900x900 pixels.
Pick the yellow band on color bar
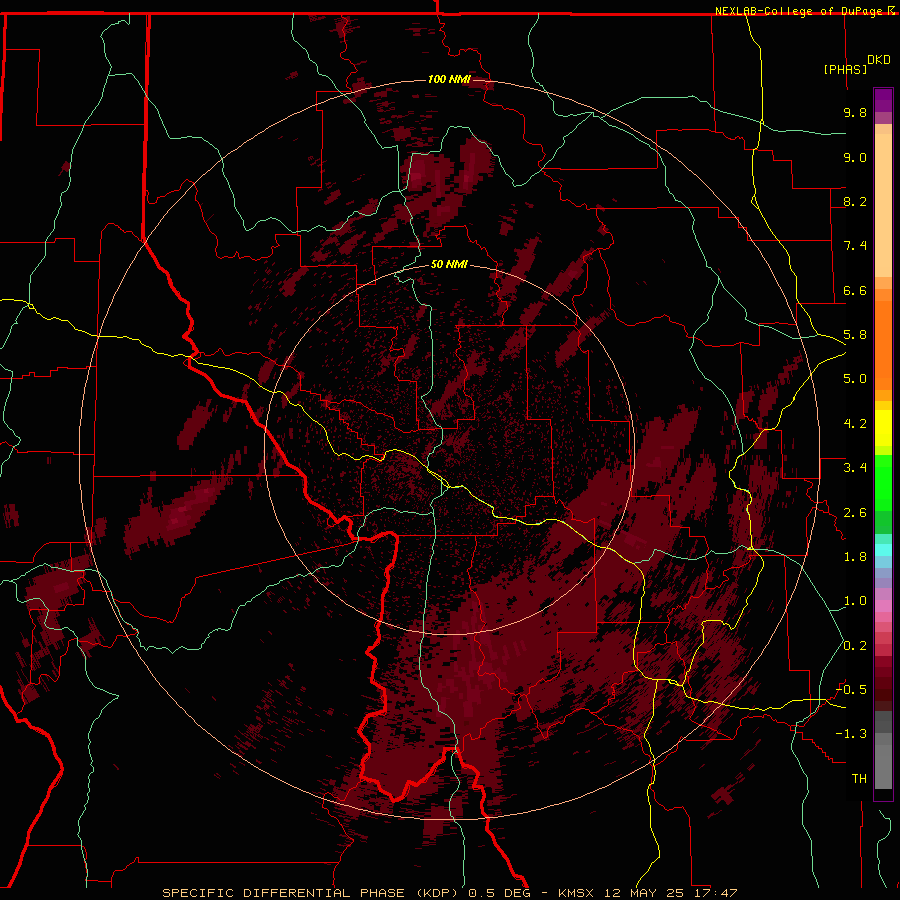(883, 428)
